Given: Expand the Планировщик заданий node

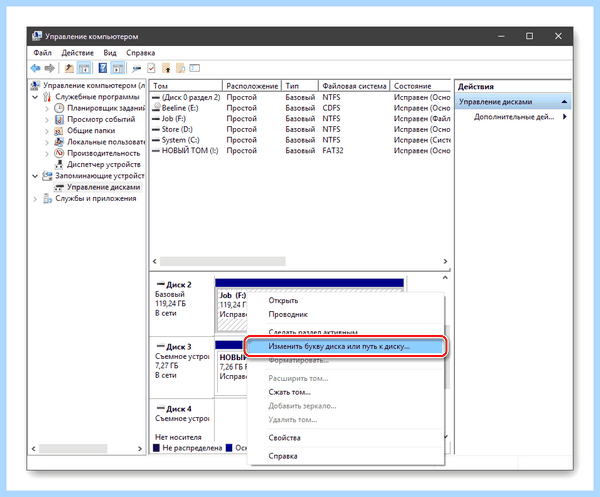Looking at the screenshot, I should click(x=47, y=108).
